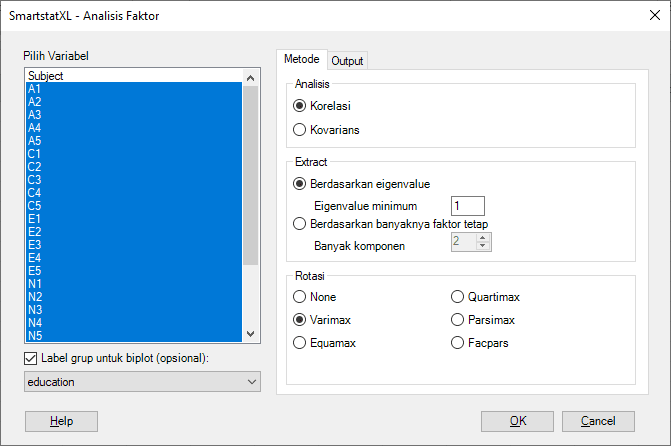Click the variable list scroll down arrow
Screen dimensions: 671x446
click(x=251, y=334)
